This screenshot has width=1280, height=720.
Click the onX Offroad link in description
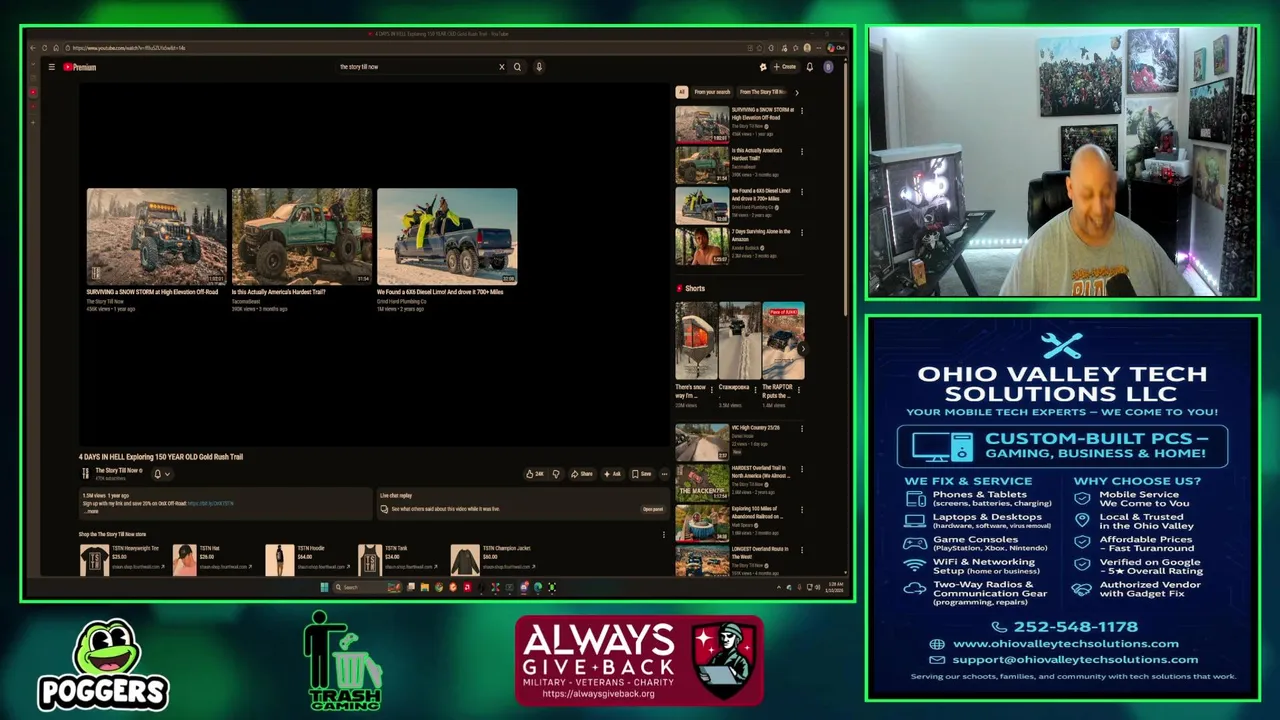[x=210, y=503]
